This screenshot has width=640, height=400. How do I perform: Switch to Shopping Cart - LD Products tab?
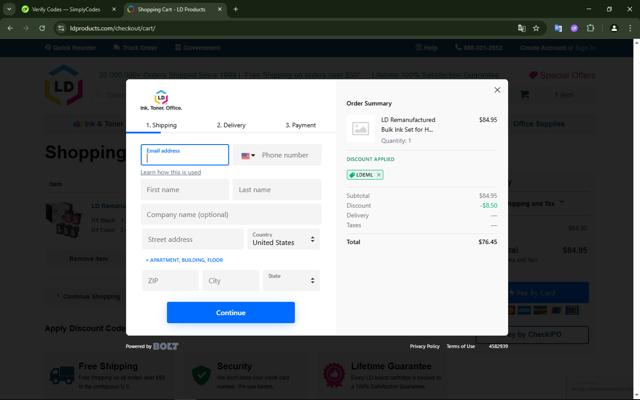[x=171, y=9]
